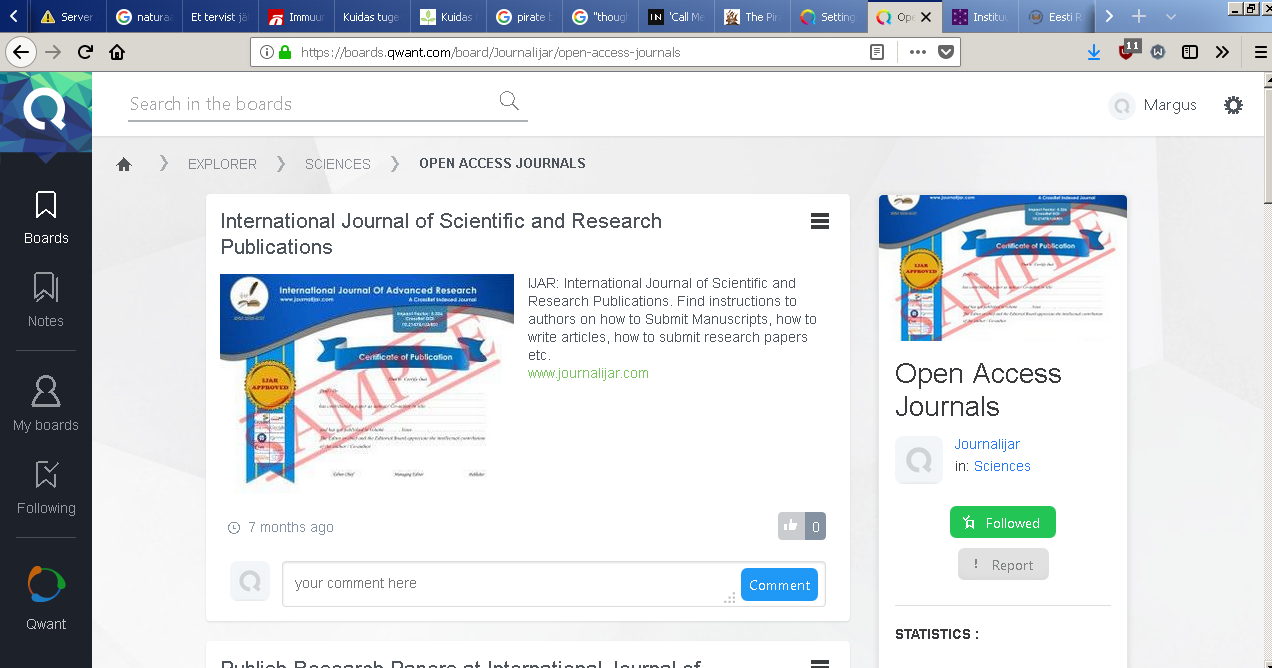This screenshot has width=1272, height=668.
Task: Expand the list all tabs dropdown
Action: pos(1171,16)
